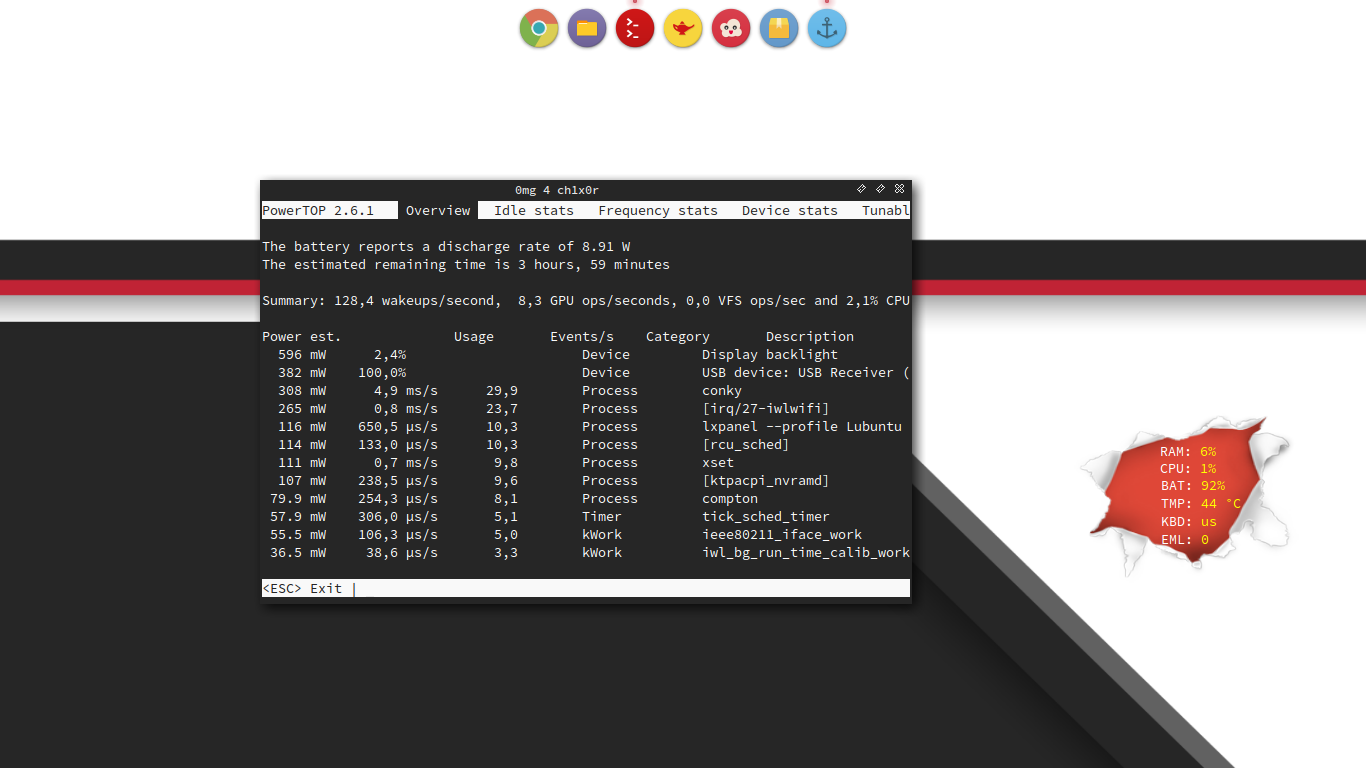
Task: Select the tick_sched_timer description
Action: pyautogui.click(x=766, y=516)
